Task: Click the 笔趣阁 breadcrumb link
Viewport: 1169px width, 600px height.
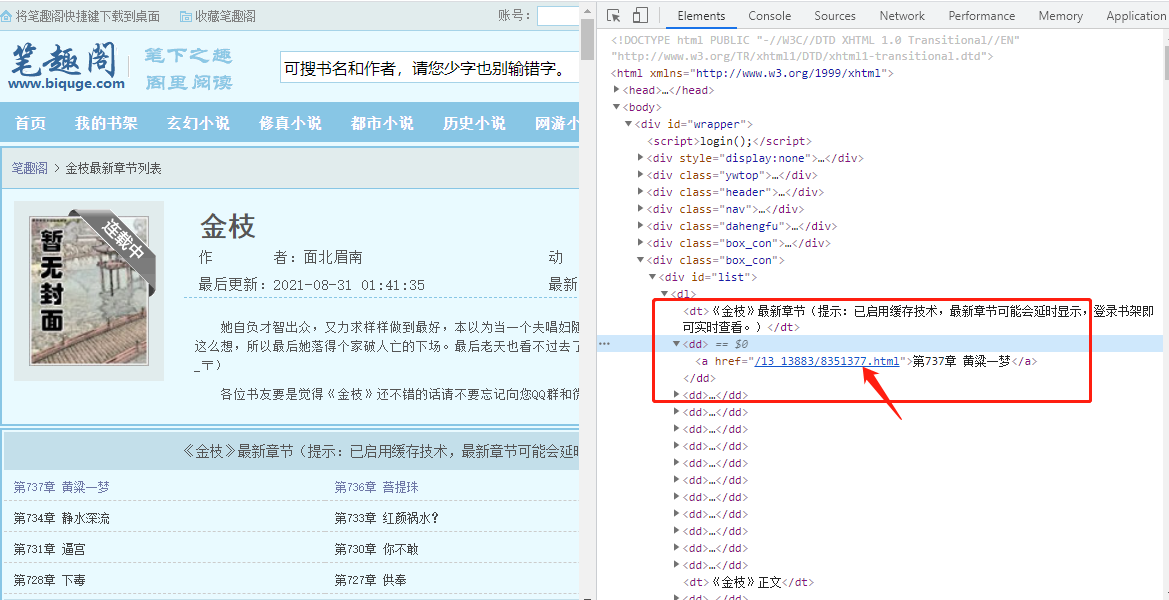Action: tap(30, 168)
